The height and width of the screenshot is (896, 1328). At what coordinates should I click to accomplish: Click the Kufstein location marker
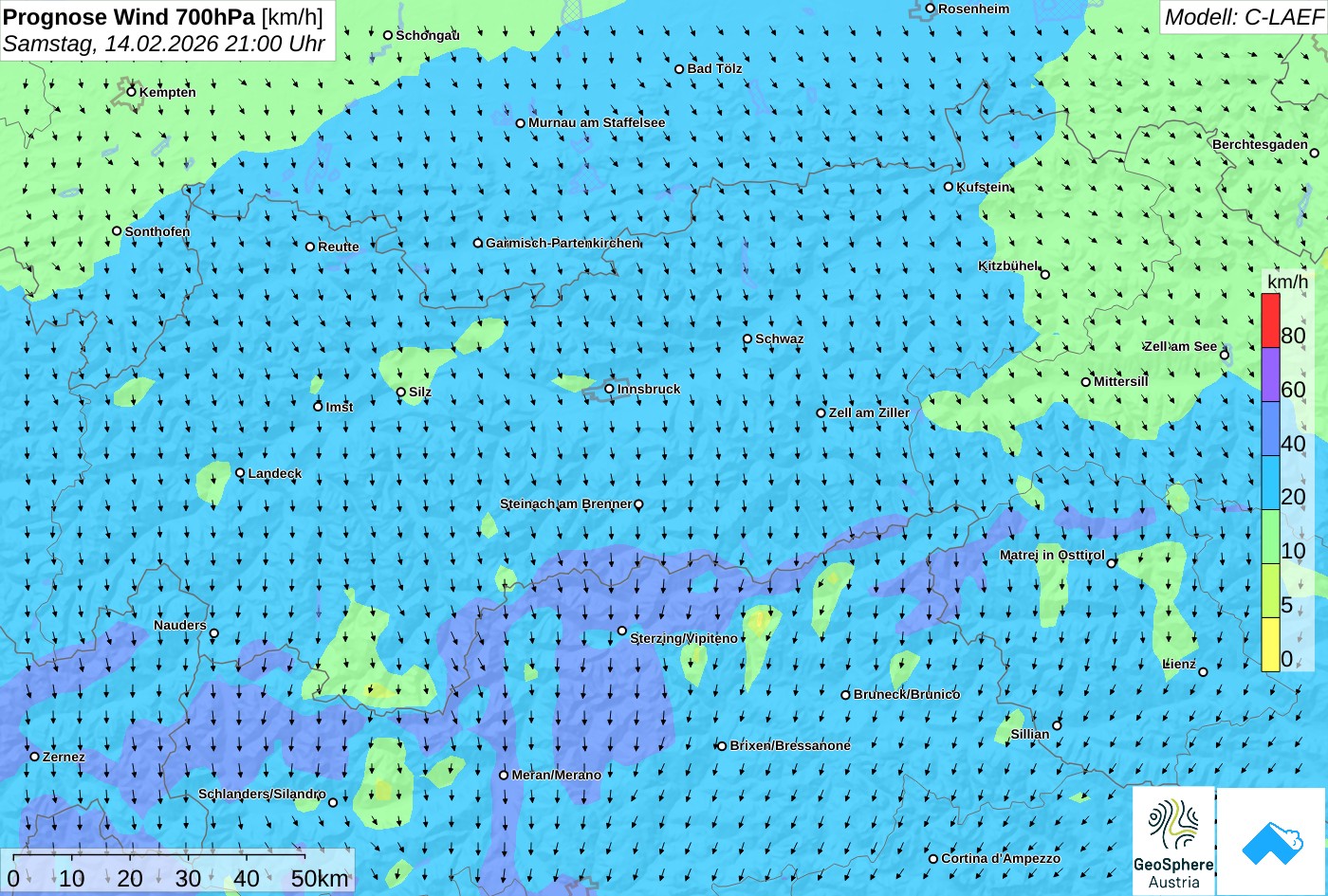tap(948, 187)
